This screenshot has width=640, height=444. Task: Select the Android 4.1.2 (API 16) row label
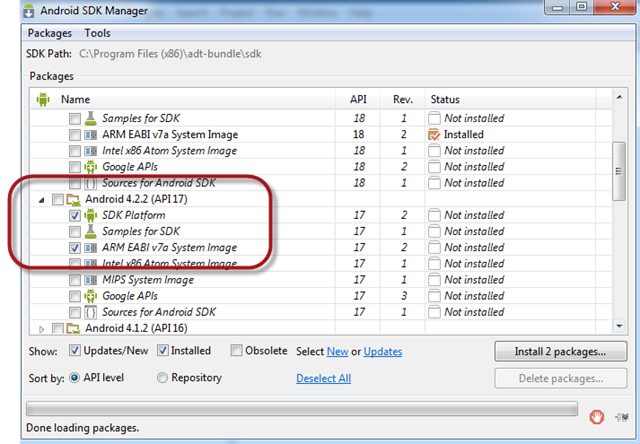(136, 329)
